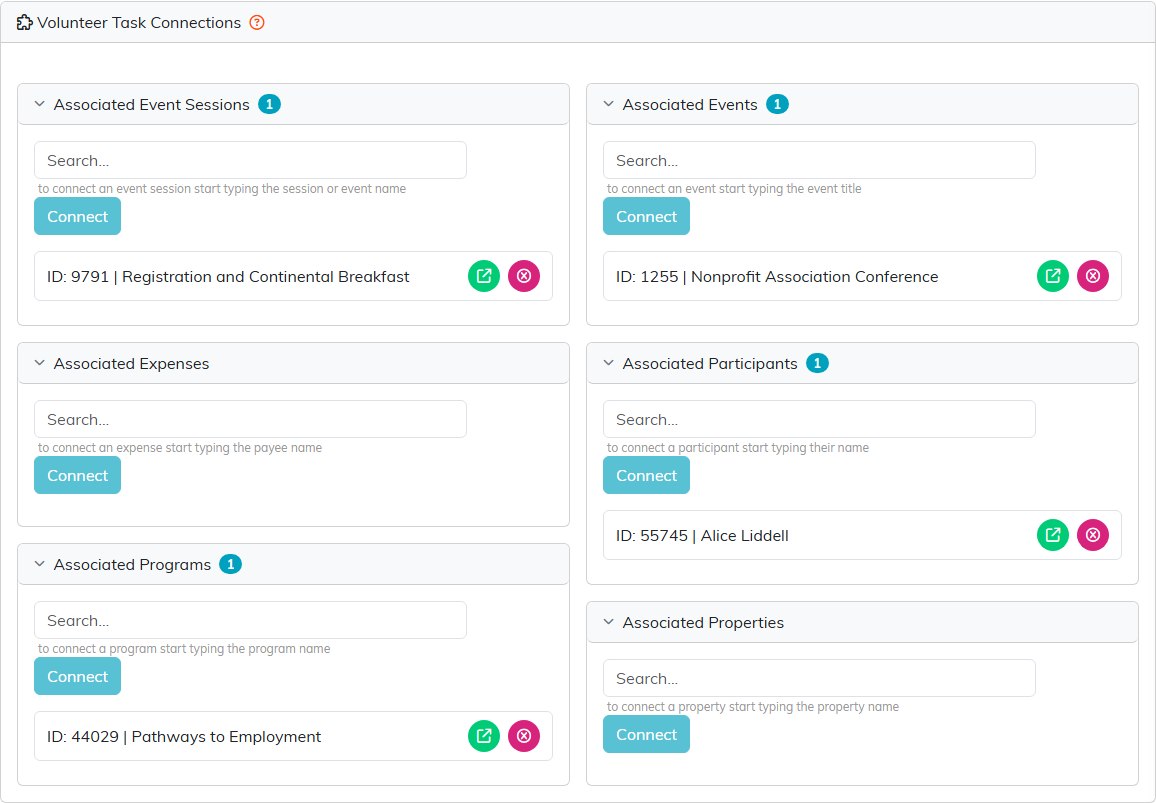Focus the participant name search field
Screen dimensions: 1156x803
[x=819, y=420]
